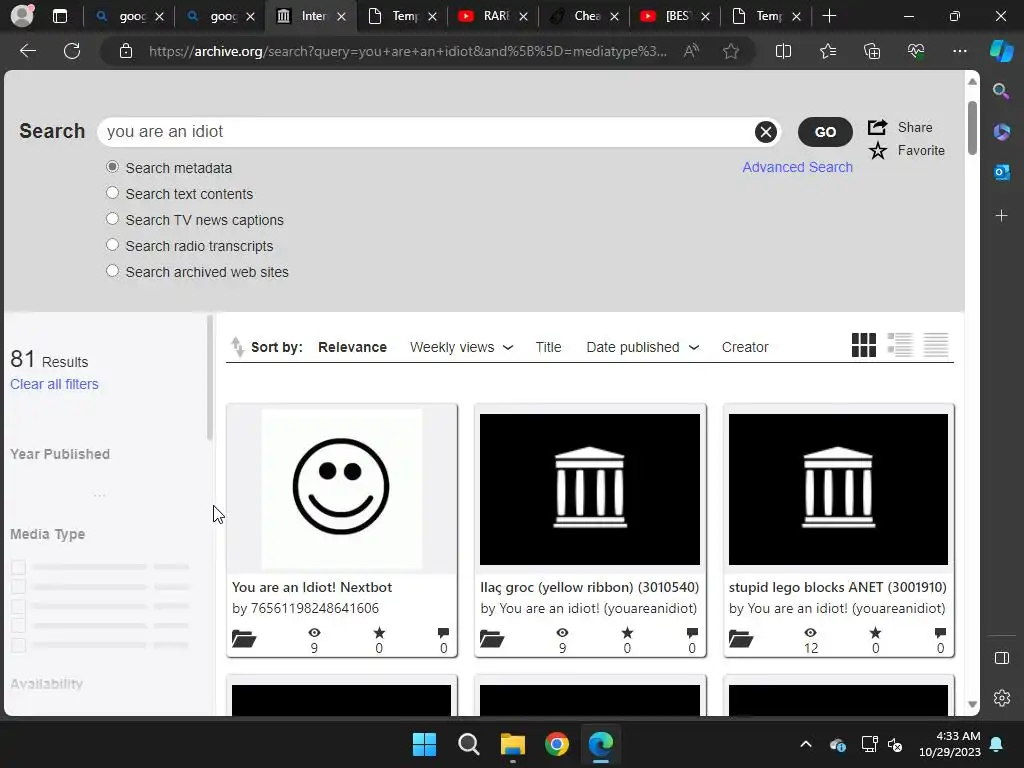The width and height of the screenshot is (1024, 768).
Task: Select Search archived web sites option
Action: point(112,271)
